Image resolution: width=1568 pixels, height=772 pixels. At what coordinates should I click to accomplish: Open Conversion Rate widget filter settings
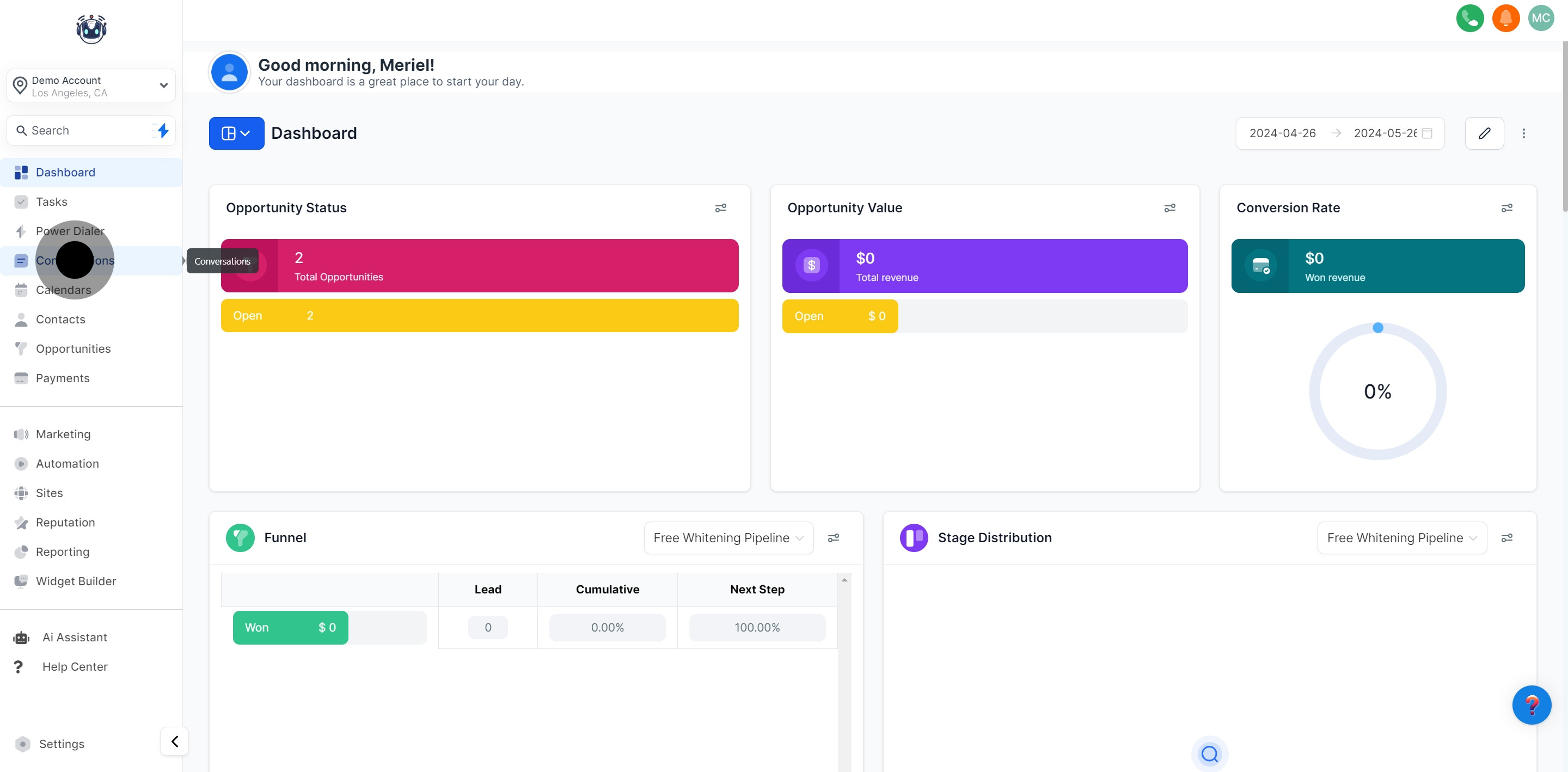pyautogui.click(x=1506, y=208)
